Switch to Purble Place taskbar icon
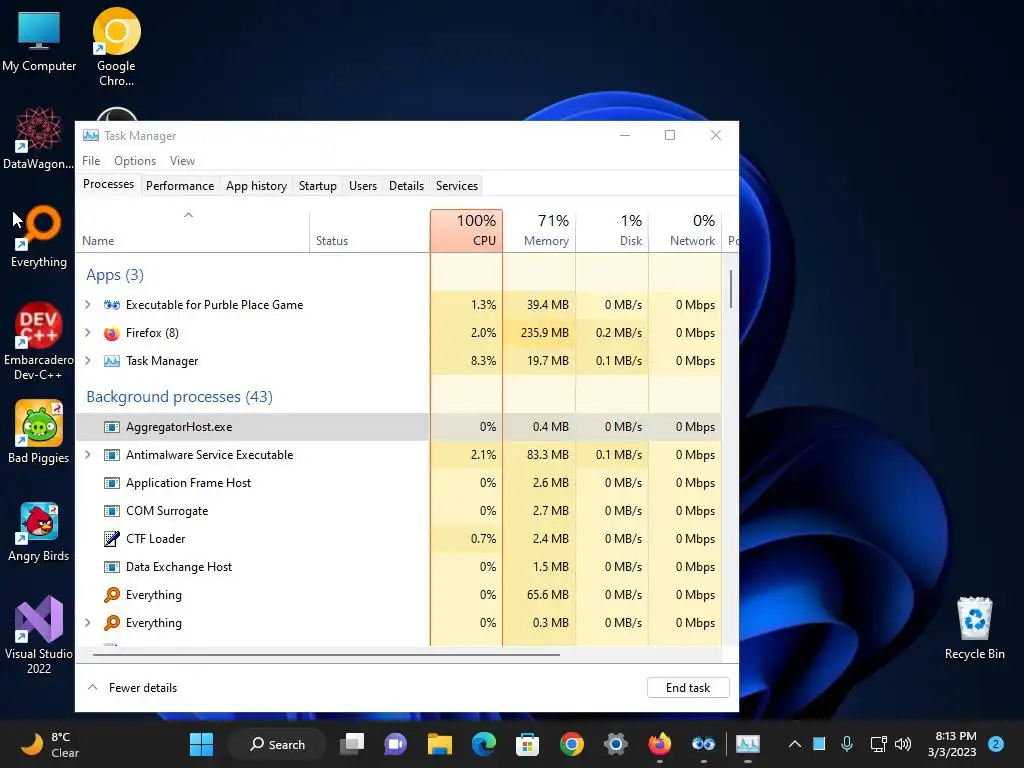1024x768 pixels. [703, 744]
